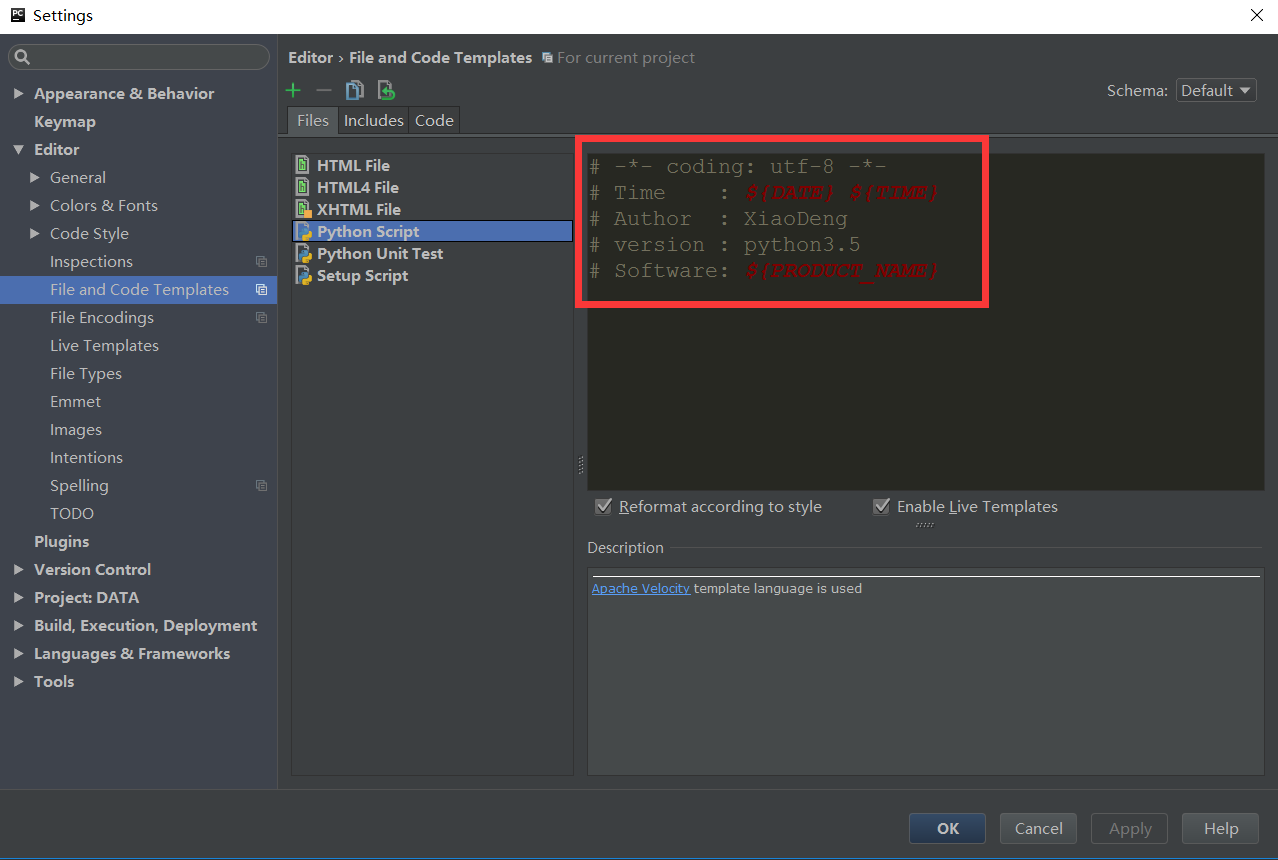Click the Setup Script file icon
Screen dimensions: 1278x860
click(x=304, y=275)
